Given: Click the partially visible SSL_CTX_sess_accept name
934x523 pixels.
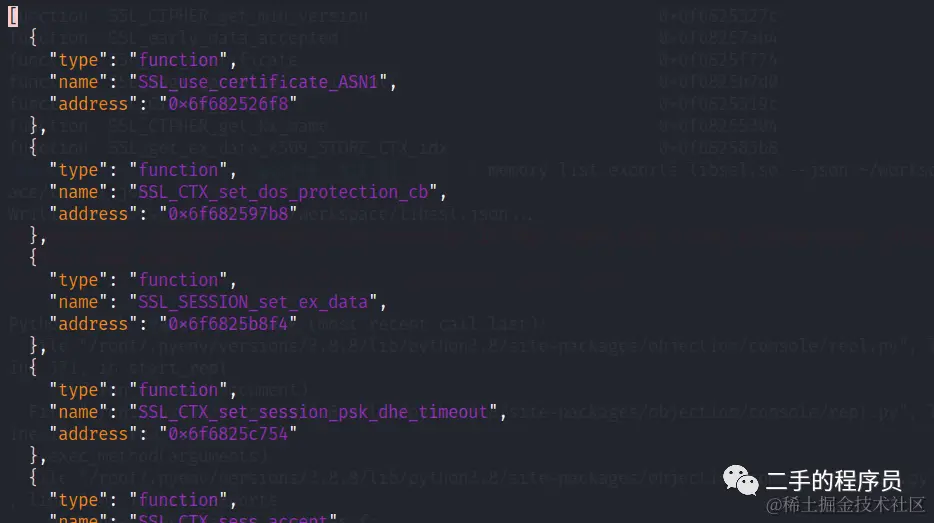Looking at the screenshot, I should pos(233,518).
